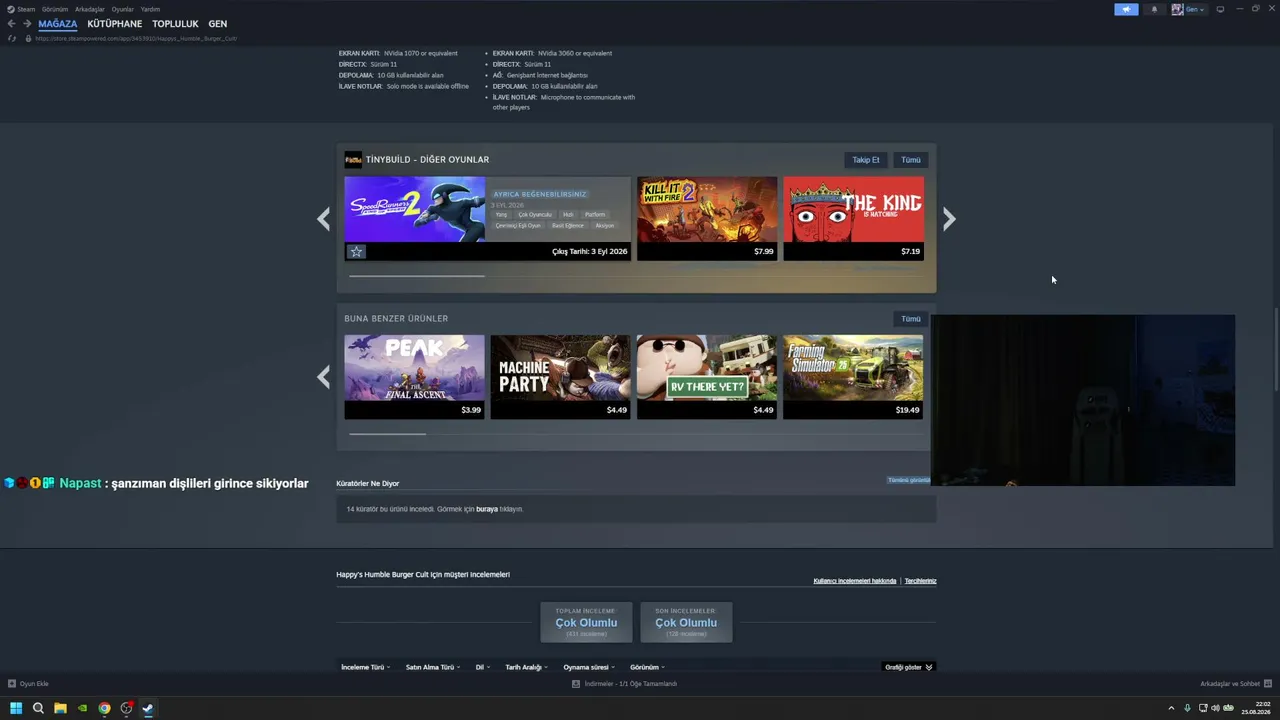Click Tümü in the tinyBuild section
The width and height of the screenshot is (1280, 720).
(910, 160)
